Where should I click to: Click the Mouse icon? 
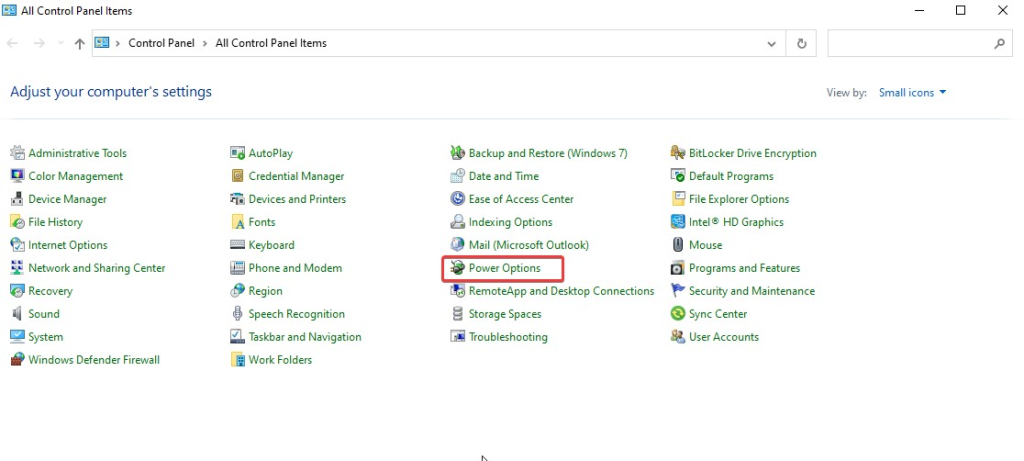click(678, 246)
